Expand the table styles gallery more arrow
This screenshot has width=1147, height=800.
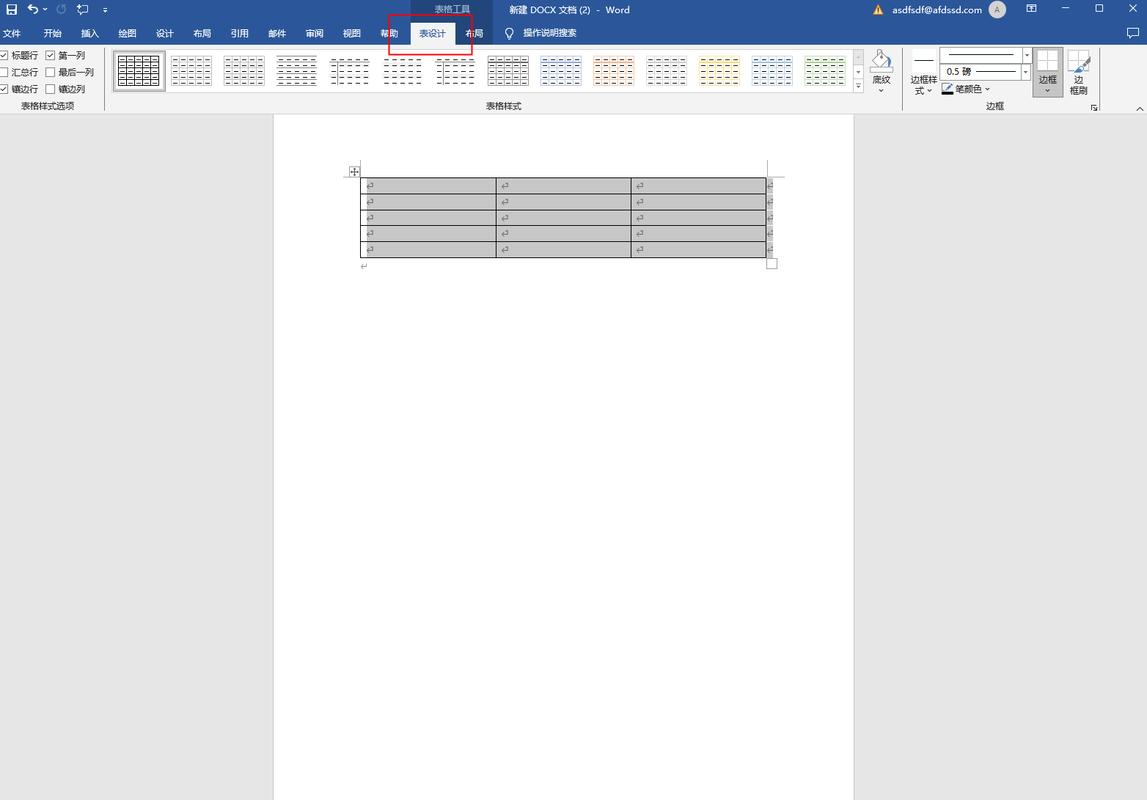click(x=859, y=86)
